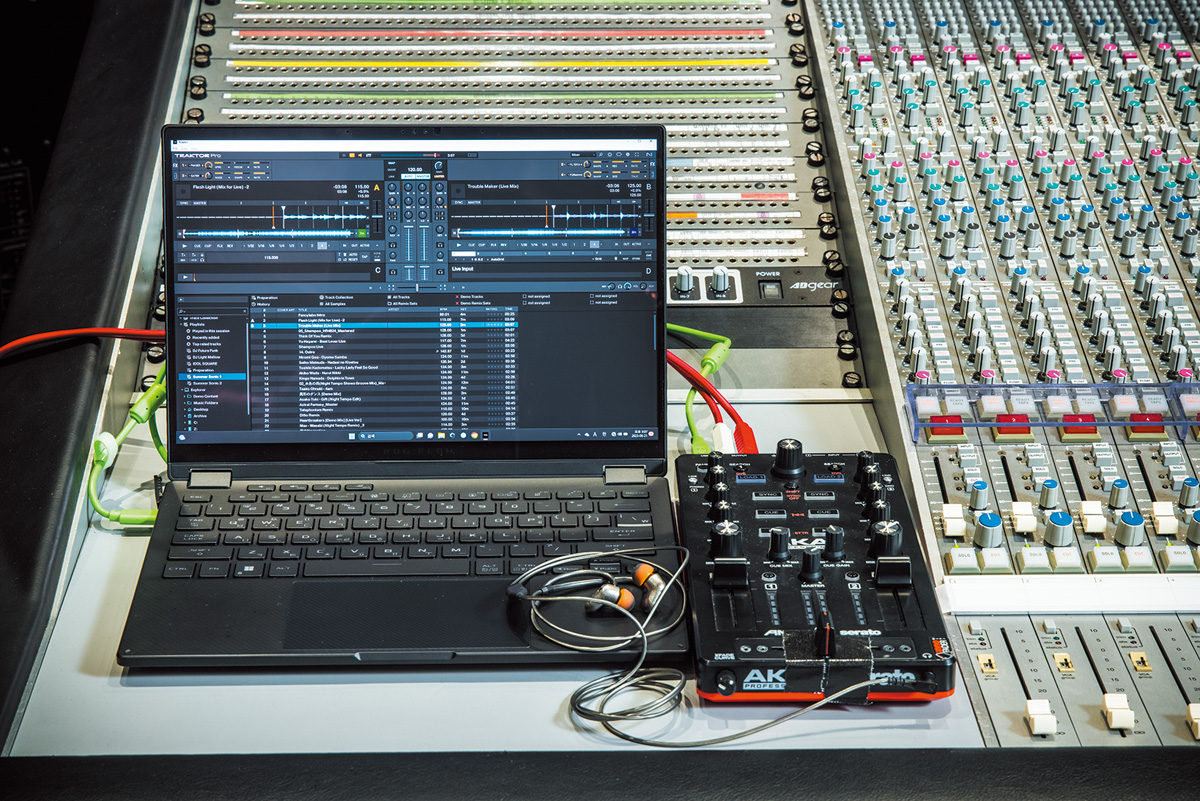Open the chat app on the taskbar
The width and height of the screenshot is (1200, 801).
point(430,436)
